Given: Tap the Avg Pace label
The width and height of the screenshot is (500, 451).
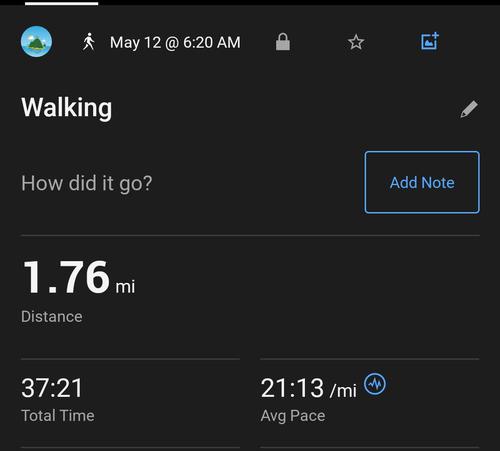Looking at the screenshot, I should 293,416.
